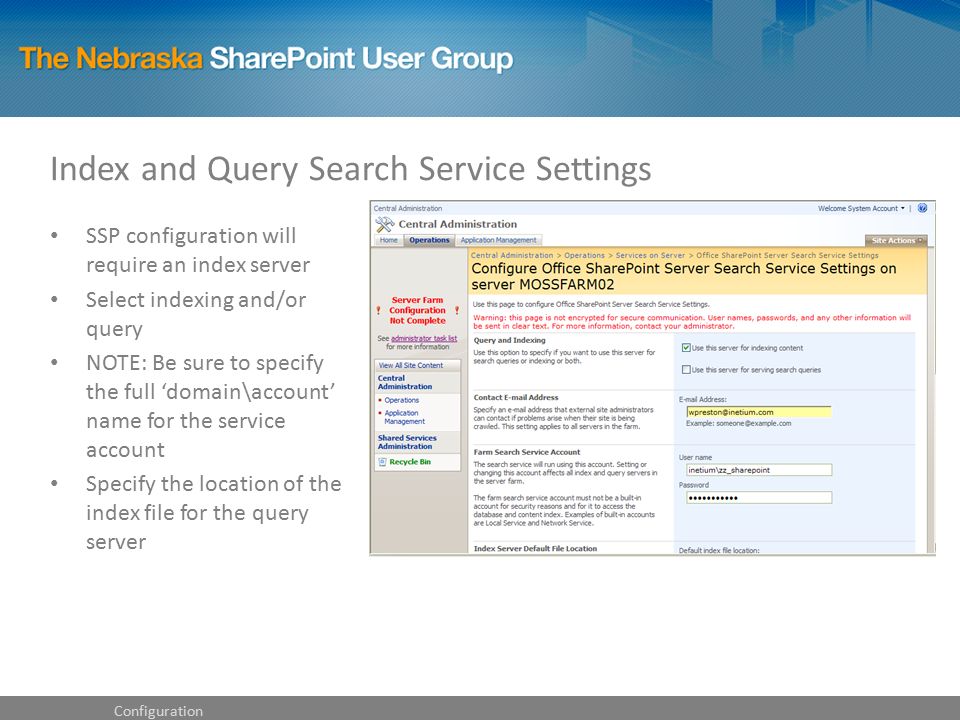Click Operations in the left navigation
Screen dimensions: 960x720
pos(402,400)
